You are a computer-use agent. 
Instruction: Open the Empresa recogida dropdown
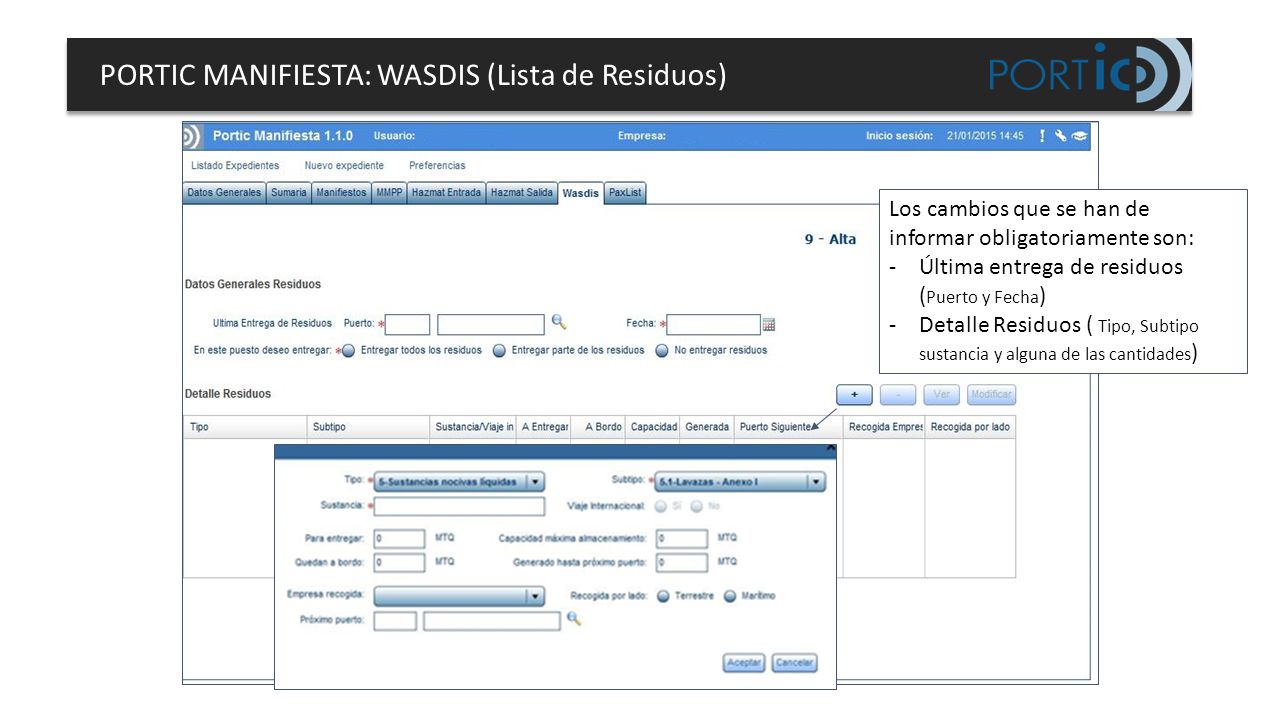pos(459,596)
